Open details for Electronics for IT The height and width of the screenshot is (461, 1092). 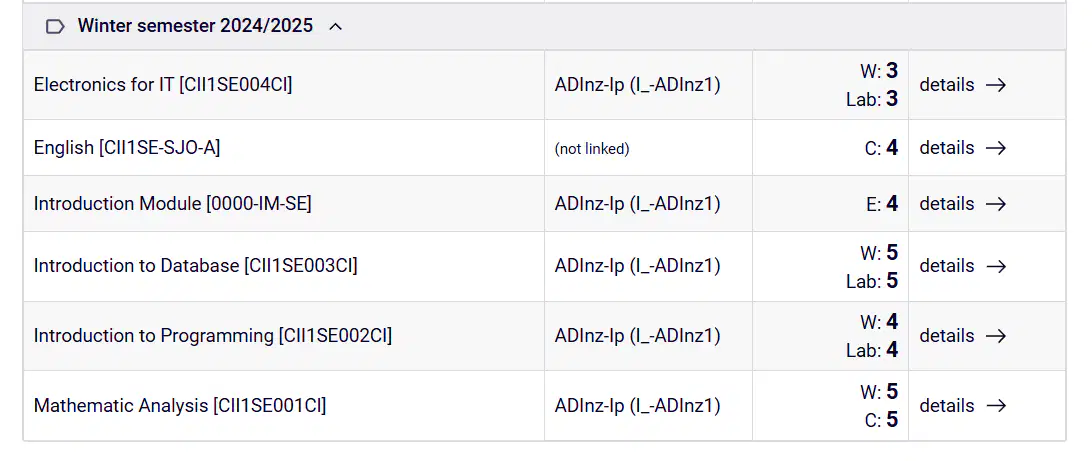[963, 84]
